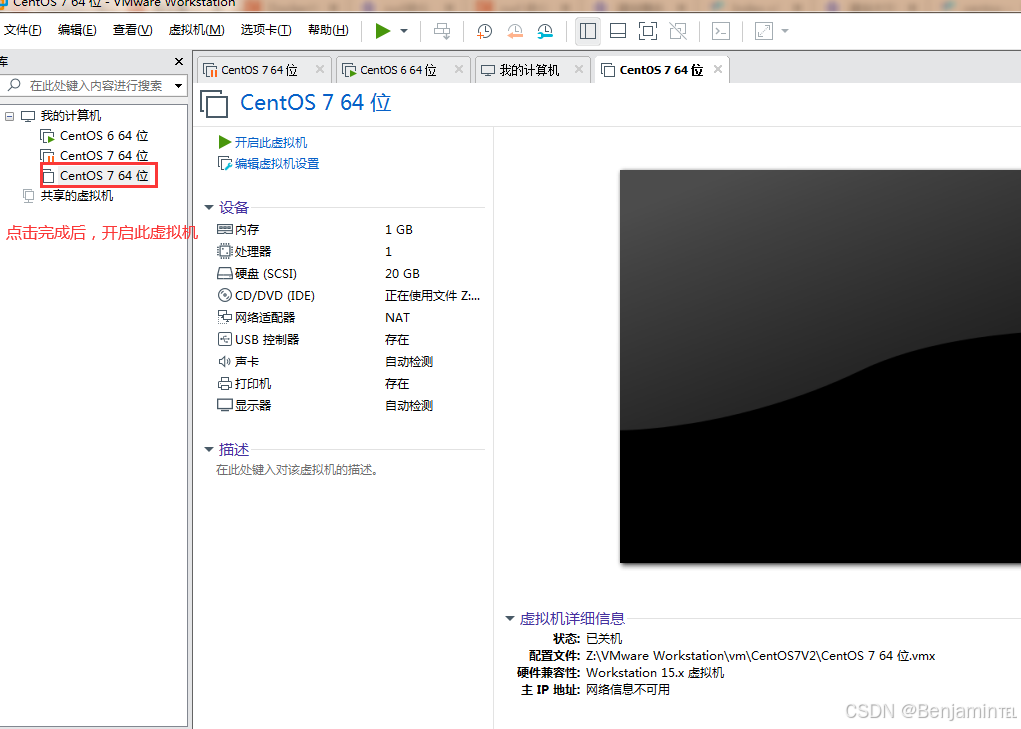
Task: Select the highlighted CentOS 7 64 位 tree item
Action: (x=94, y=176)
